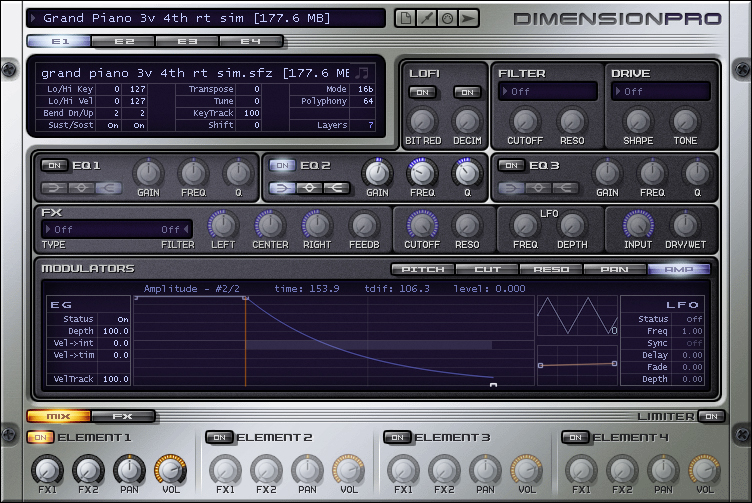Switch to the FX tab beside MIX

click(x=123, y=416)
